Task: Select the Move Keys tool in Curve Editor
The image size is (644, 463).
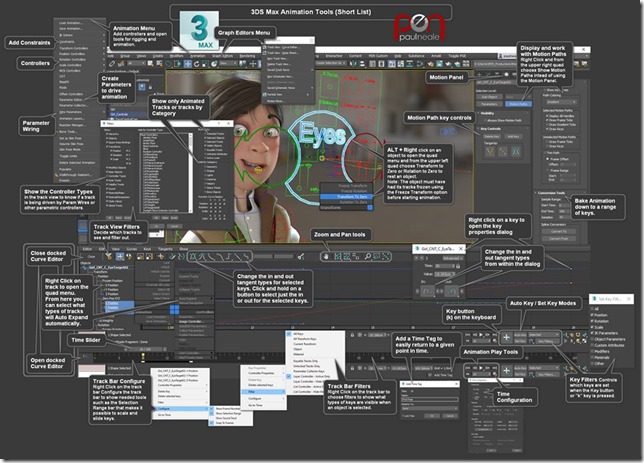Action: (x=120, y=256)
